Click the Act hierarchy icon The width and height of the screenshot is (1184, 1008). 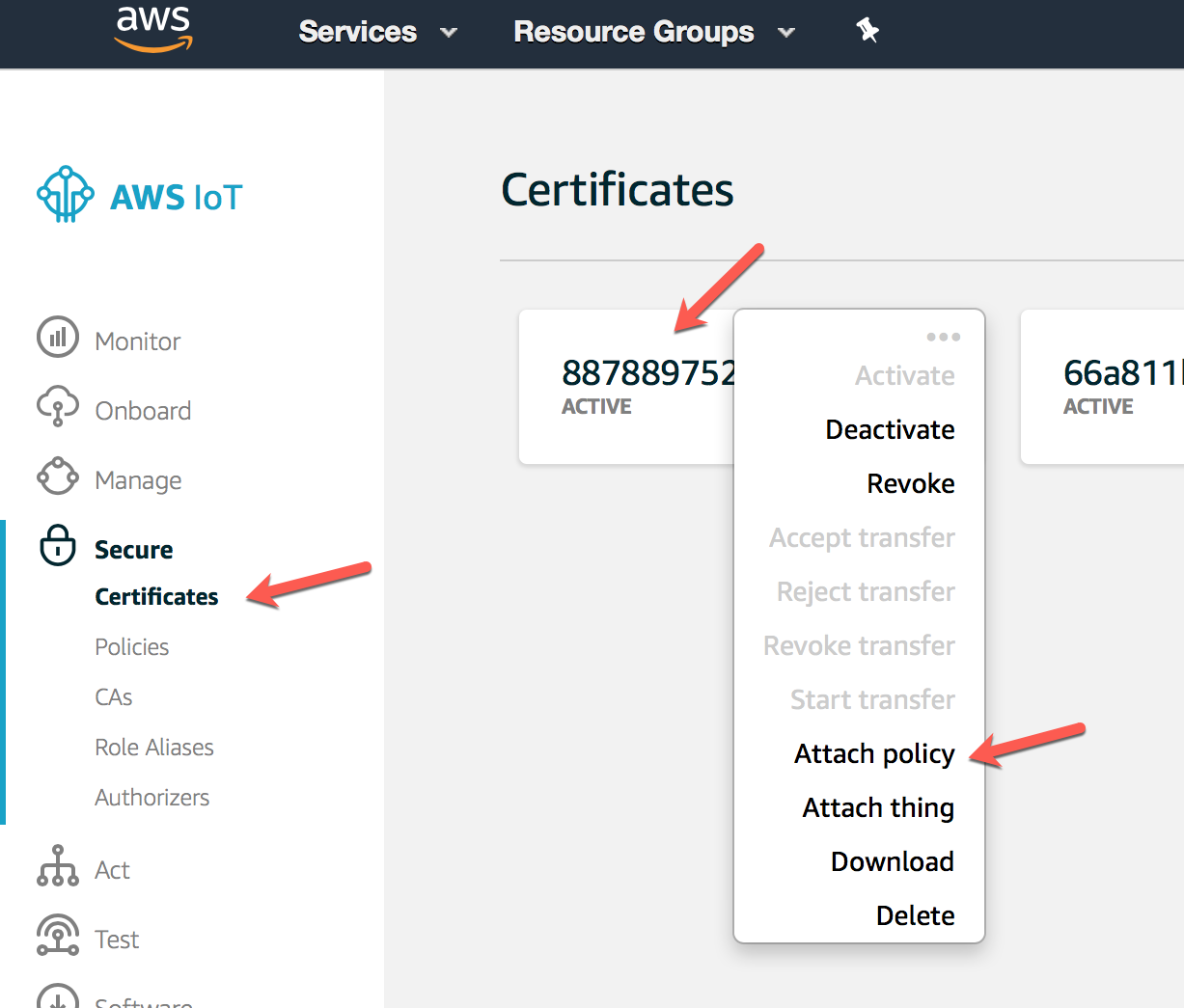[x=58, y=866]
